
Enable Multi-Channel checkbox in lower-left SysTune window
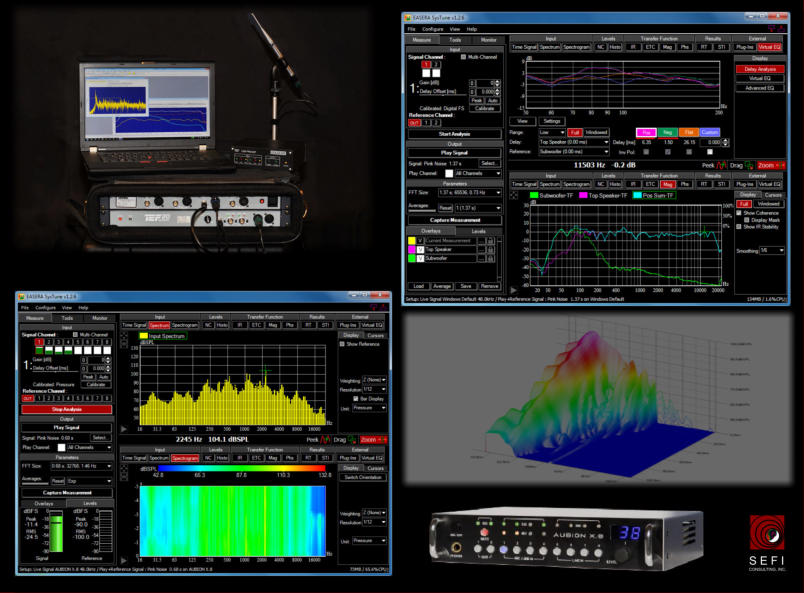pos(75,334)
